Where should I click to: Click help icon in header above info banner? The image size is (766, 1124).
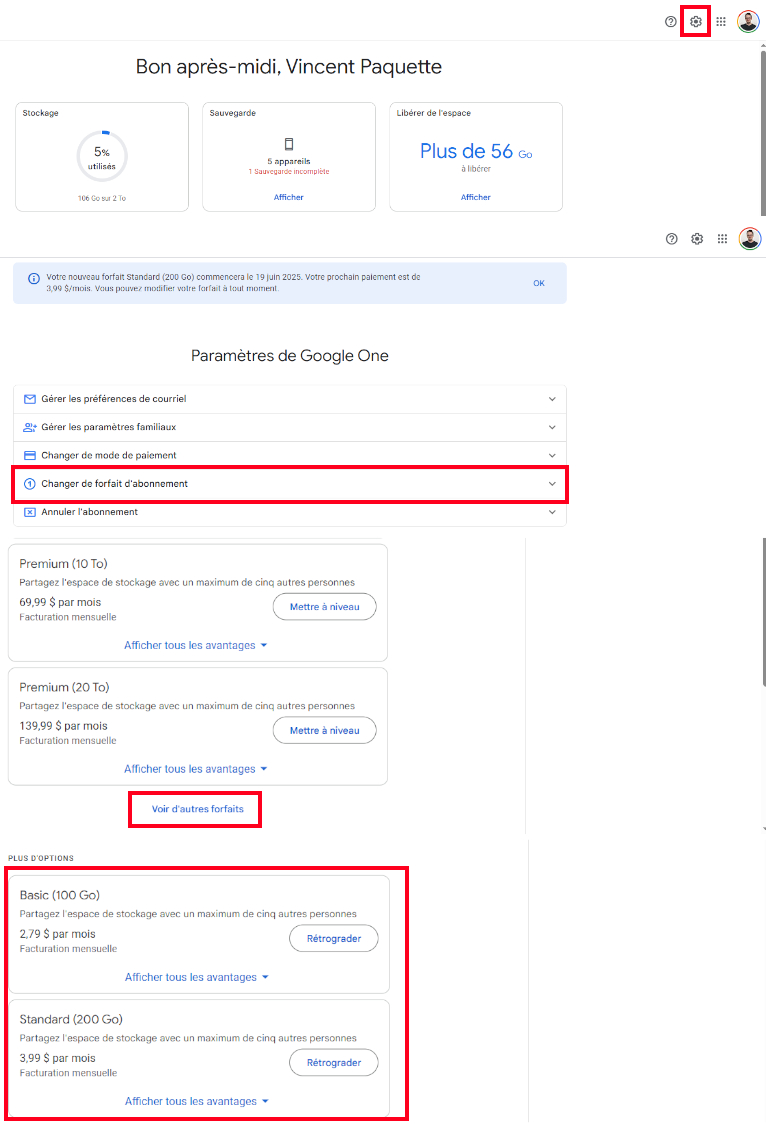click(671, 239)
